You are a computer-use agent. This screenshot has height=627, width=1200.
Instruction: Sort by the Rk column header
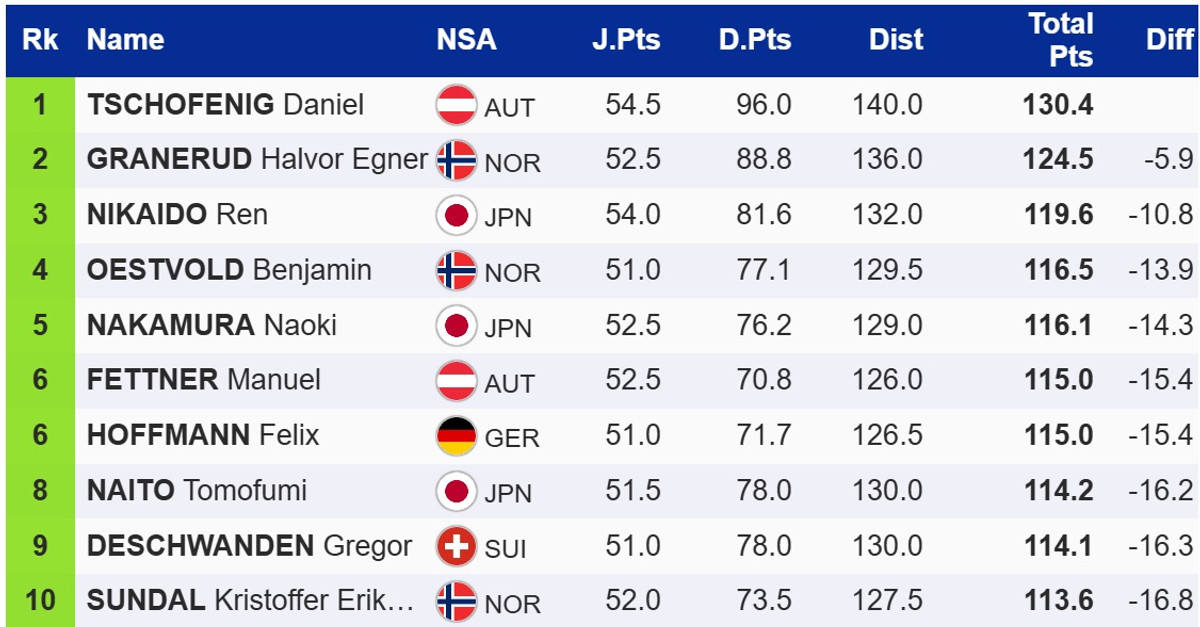pyautogui.click(x=40, y=40)
